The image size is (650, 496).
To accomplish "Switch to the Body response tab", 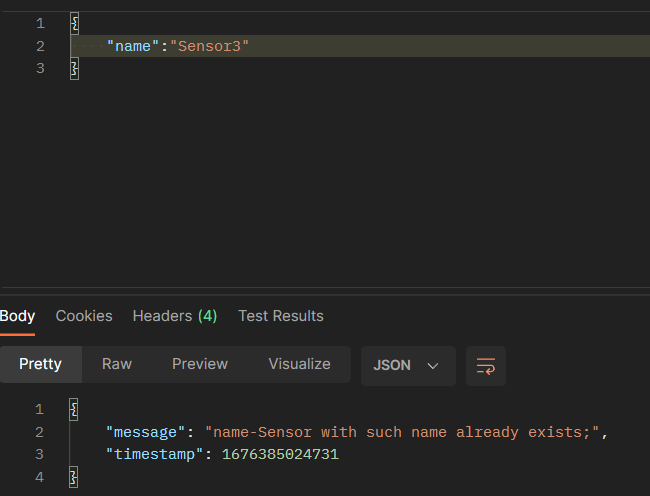I will click(x=17, y=316).
